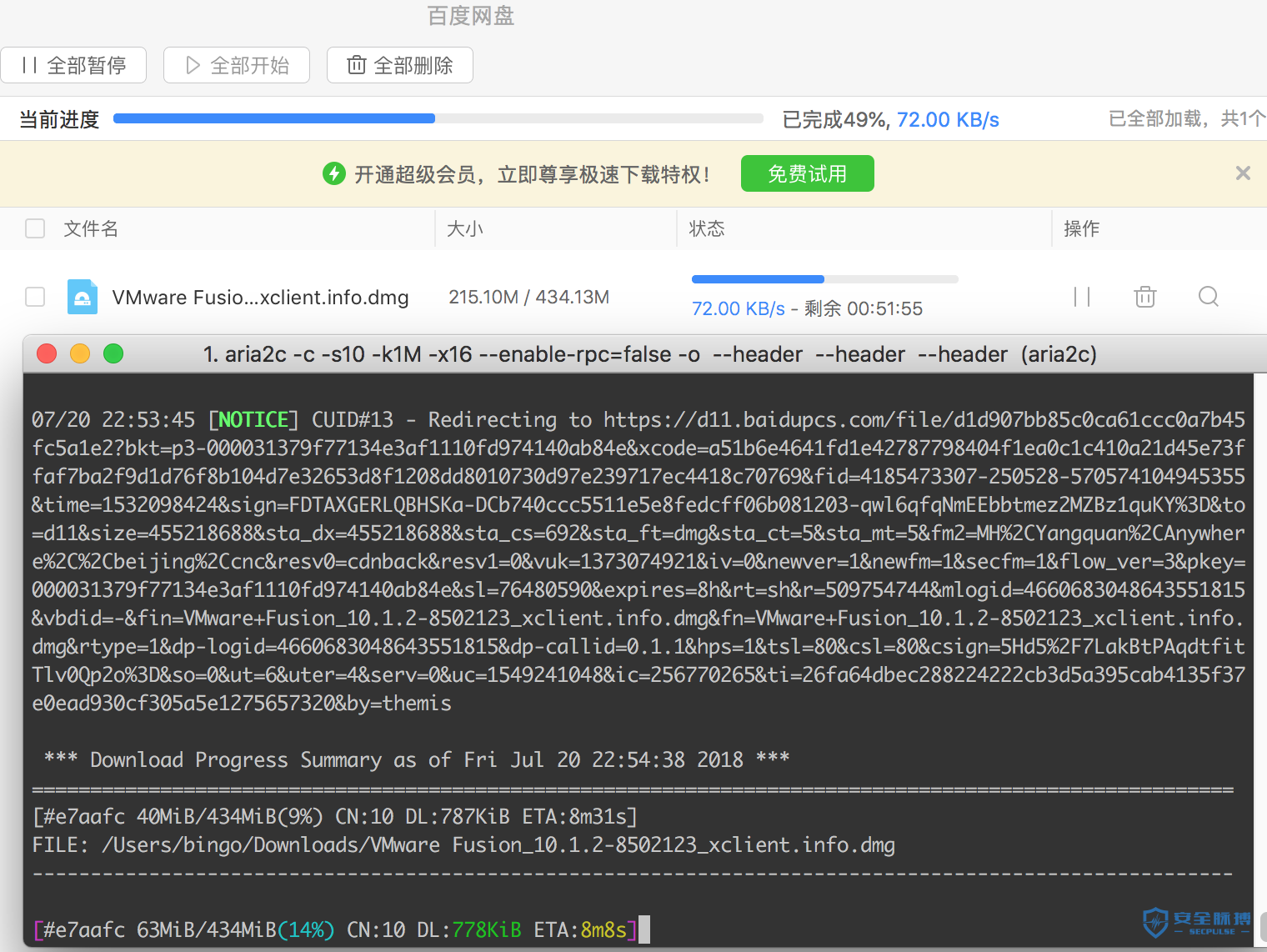1267x952 pixels.
Task: Click the magnifier icon to locate downloaded file
Action: [1209, 297]
